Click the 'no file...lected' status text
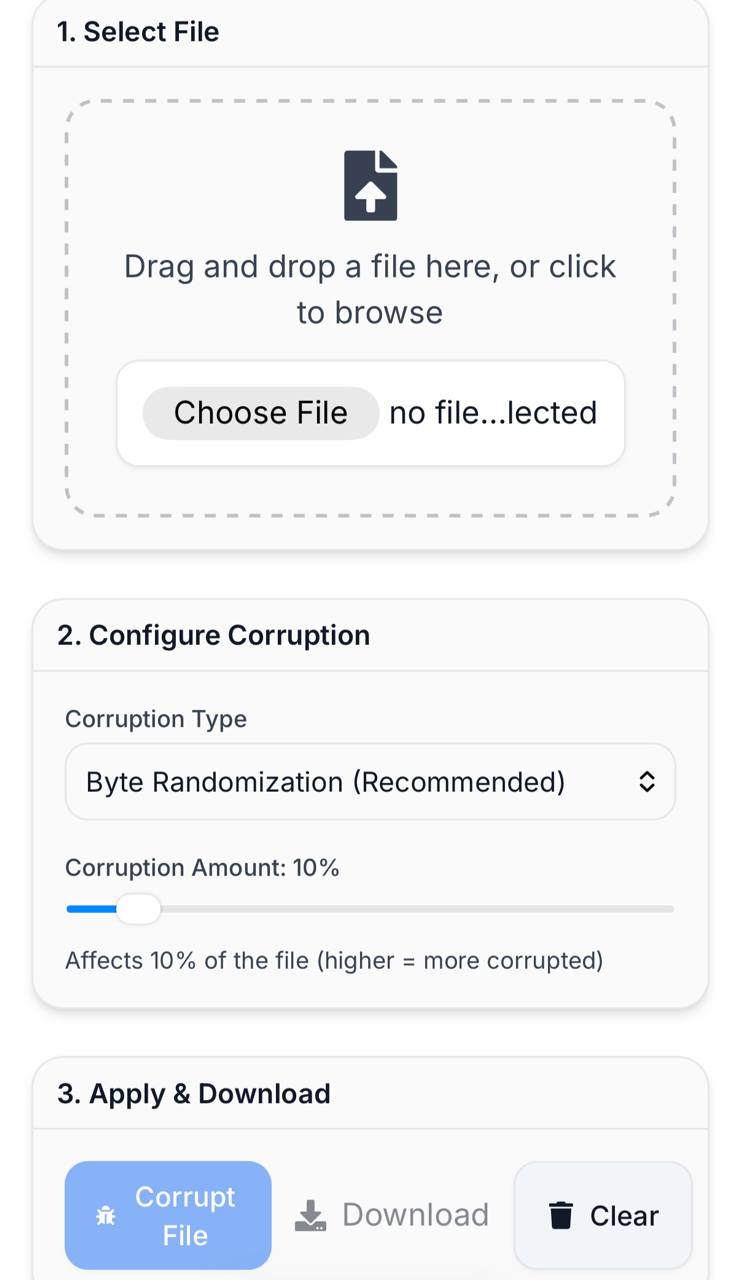Screen dimensions: 741x1280 492,413
